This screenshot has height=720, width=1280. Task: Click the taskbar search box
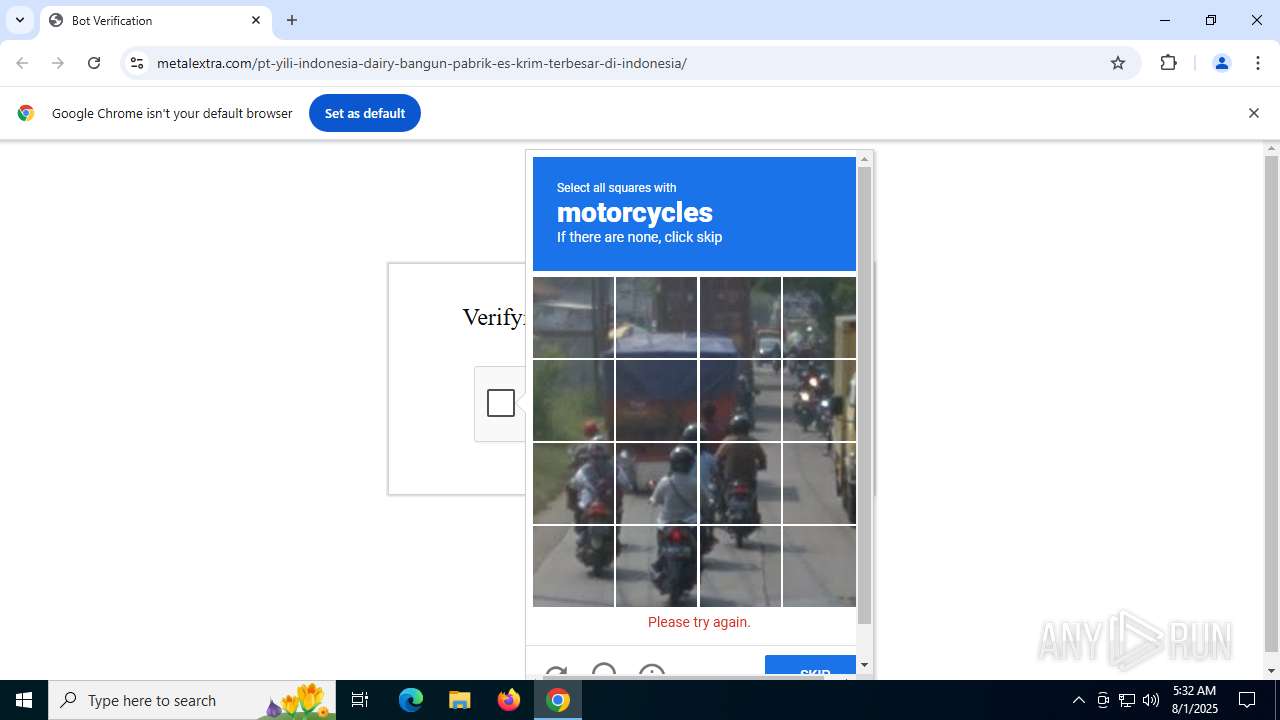[x=192, y=700]
